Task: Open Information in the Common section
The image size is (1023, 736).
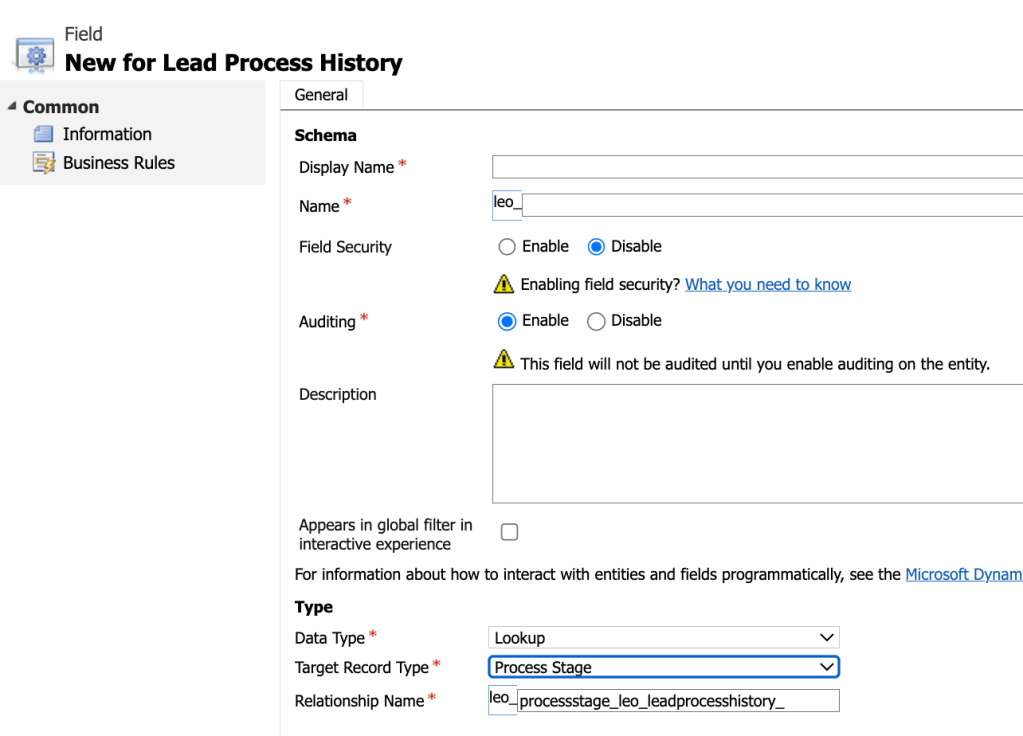Action: pos(107,134)
